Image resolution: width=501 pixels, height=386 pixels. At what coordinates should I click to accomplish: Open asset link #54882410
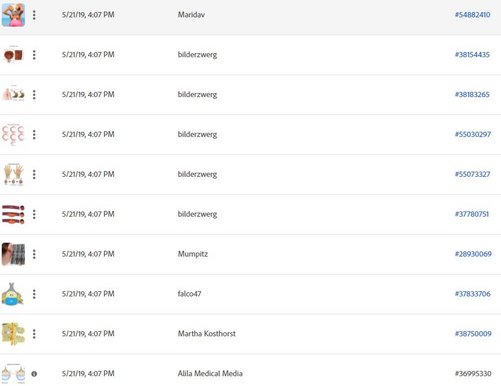[472, 15]
